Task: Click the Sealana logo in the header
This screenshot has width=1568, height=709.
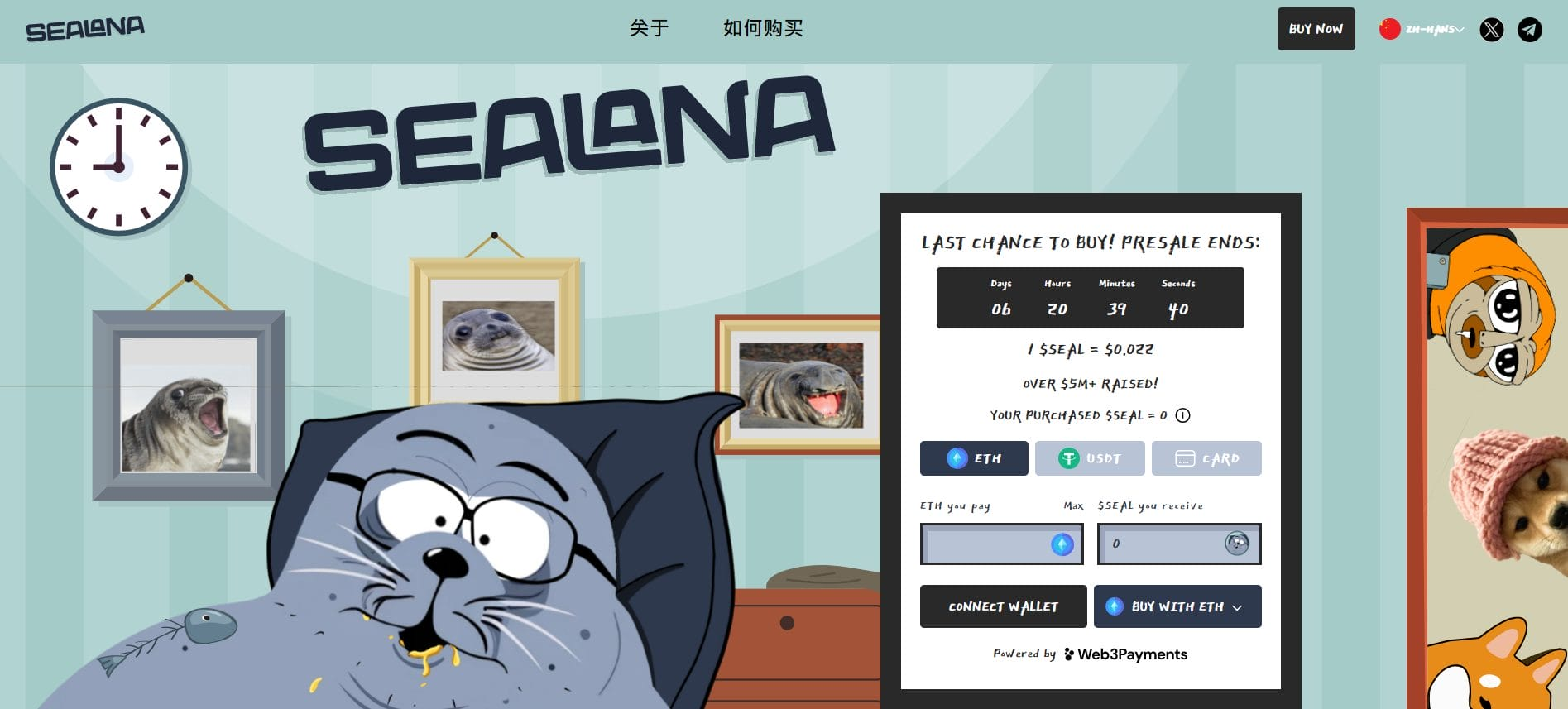Action: [85, 29]
